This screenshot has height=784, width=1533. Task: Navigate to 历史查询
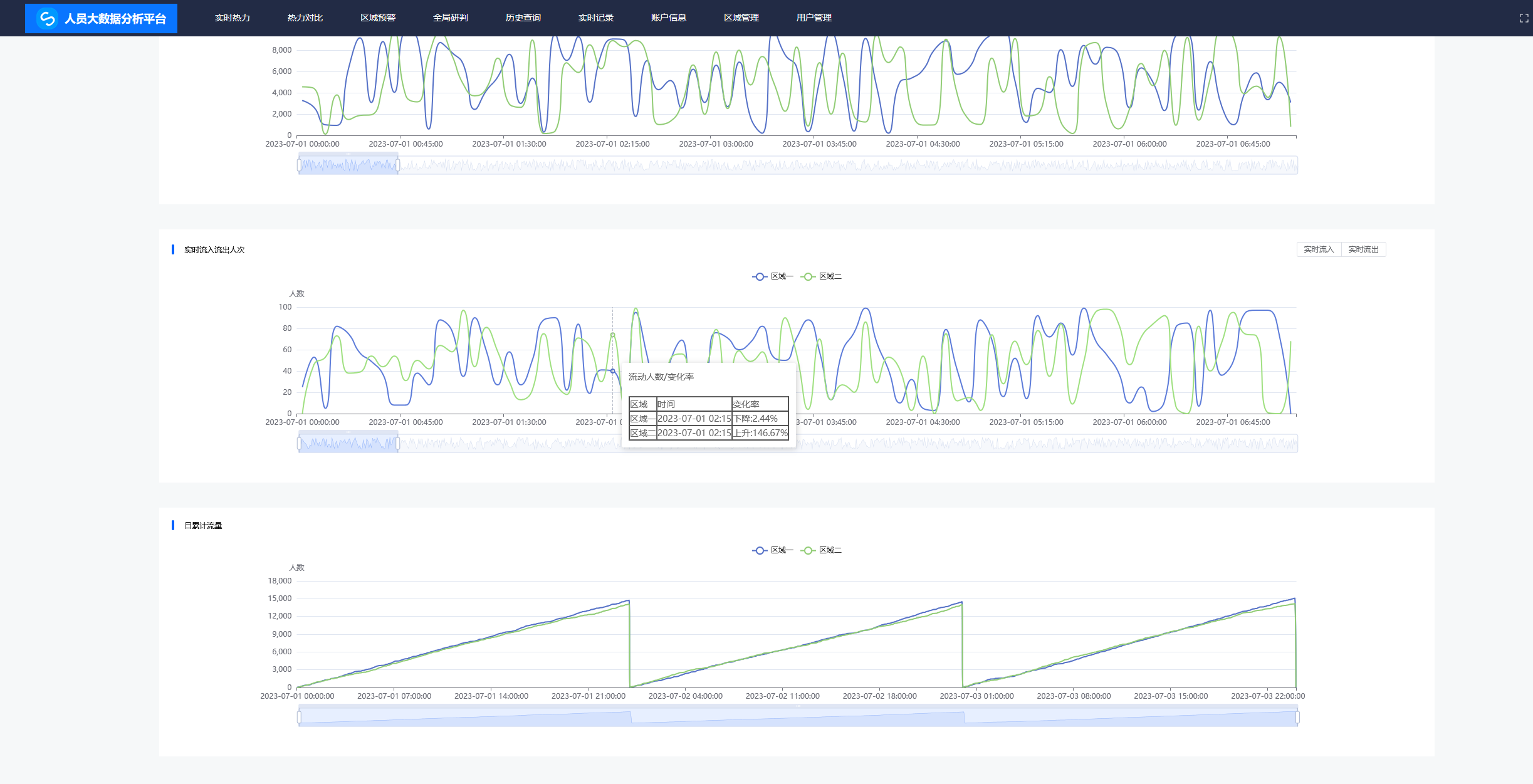pyautogui.click(x=523, y=18)
